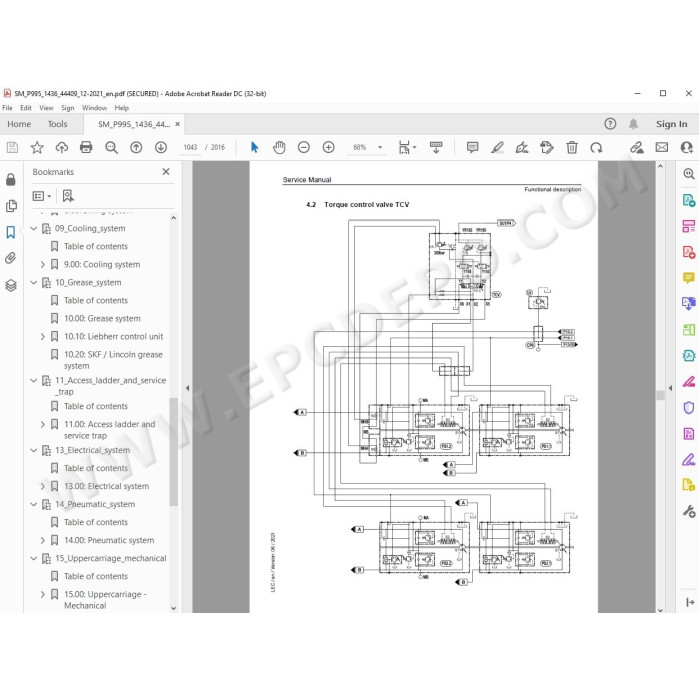Collapse the 09_Cooling_system bookmark
This screenshot has height=700, width=700.
coord(34,229)
